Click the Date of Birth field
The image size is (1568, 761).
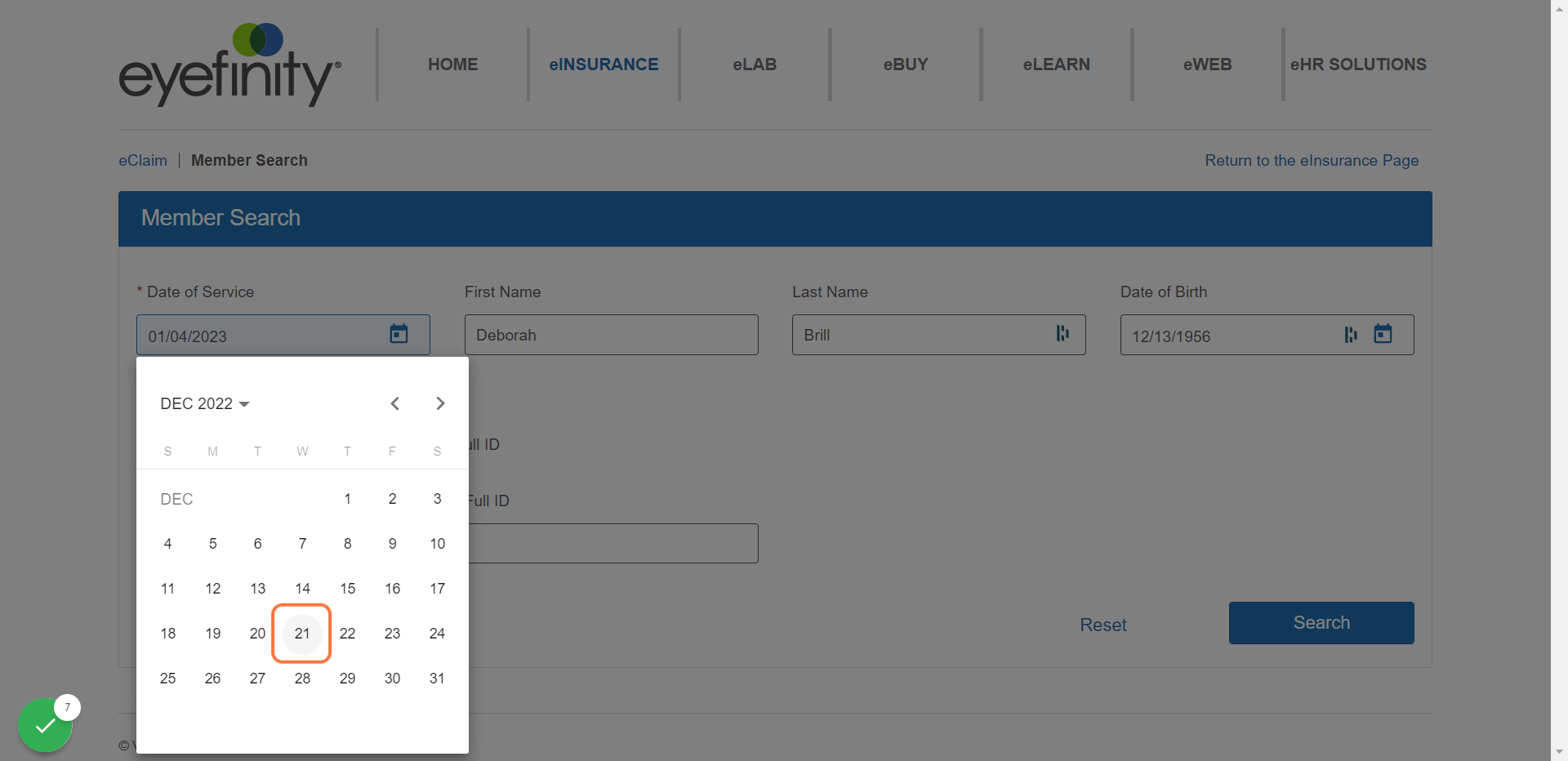(x=1267, y=335)
